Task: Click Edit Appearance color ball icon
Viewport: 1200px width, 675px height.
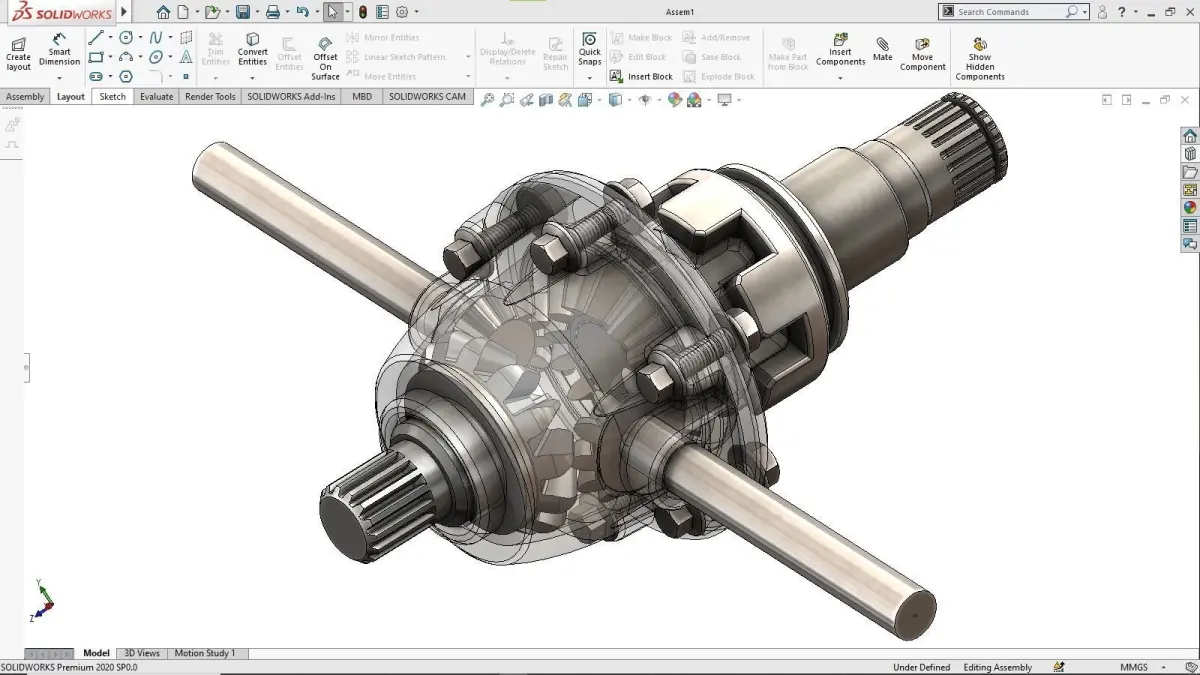Action: (x=675, y=99)
